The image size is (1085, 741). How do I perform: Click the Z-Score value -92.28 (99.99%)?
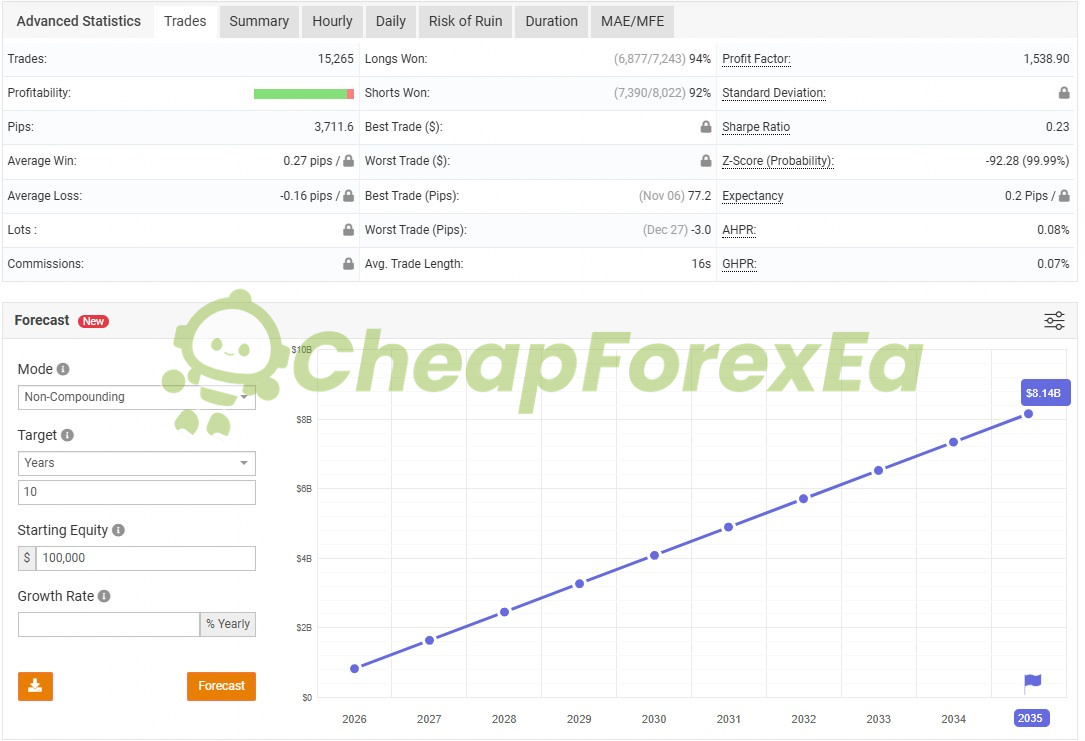pyautogui.click(x=1028, y=161)
